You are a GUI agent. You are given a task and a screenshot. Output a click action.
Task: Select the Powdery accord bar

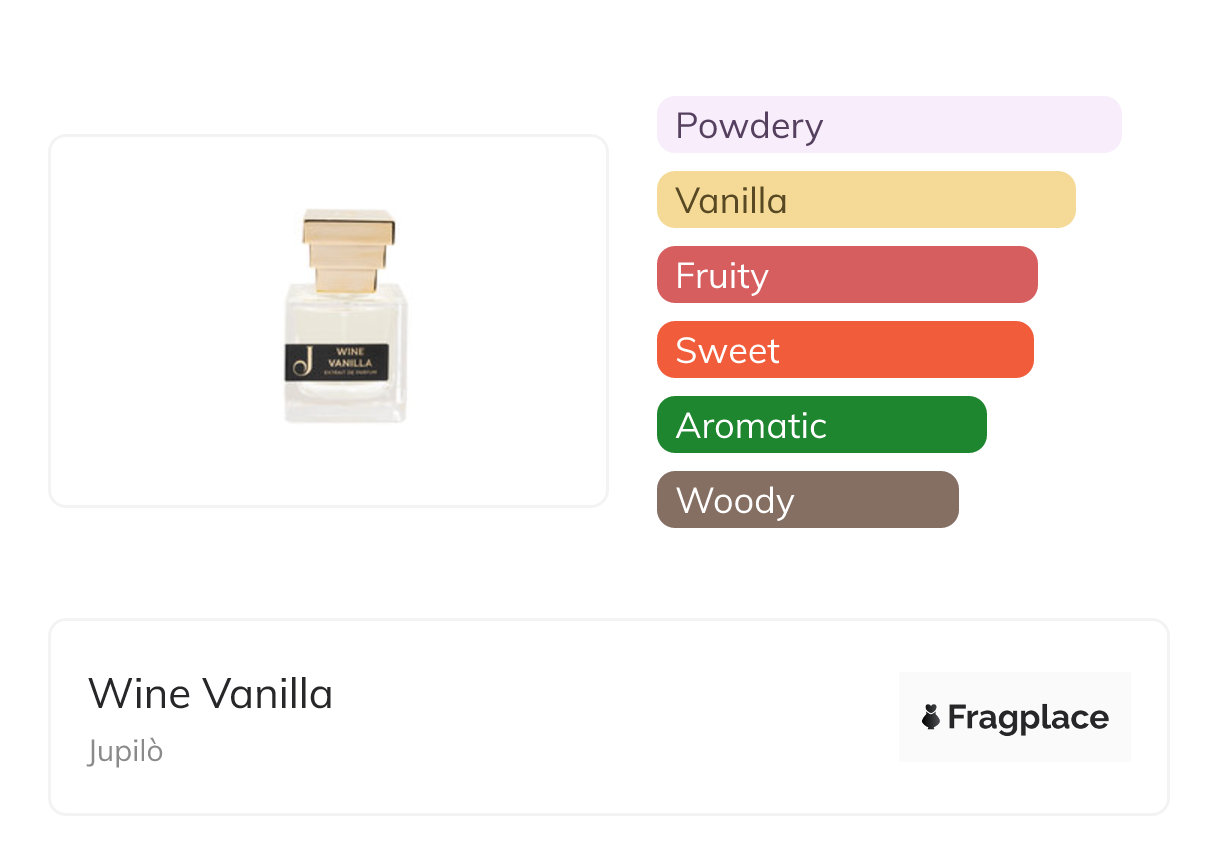click(888, 125)
